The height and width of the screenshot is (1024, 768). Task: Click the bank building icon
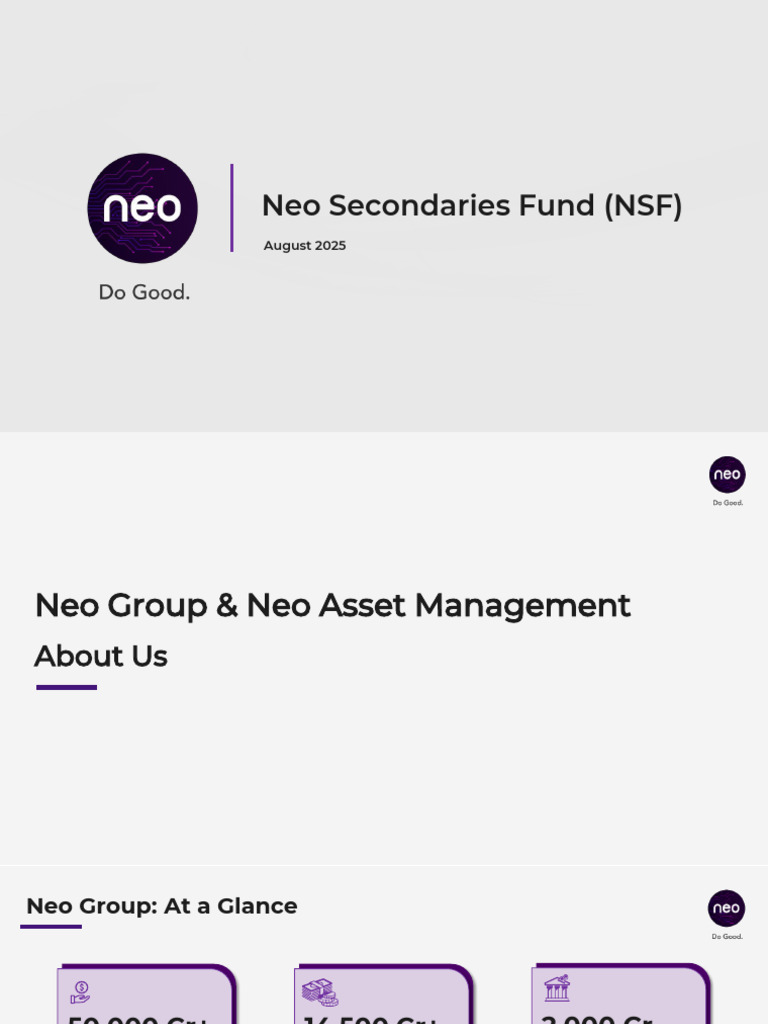click(x=557, y=989)
